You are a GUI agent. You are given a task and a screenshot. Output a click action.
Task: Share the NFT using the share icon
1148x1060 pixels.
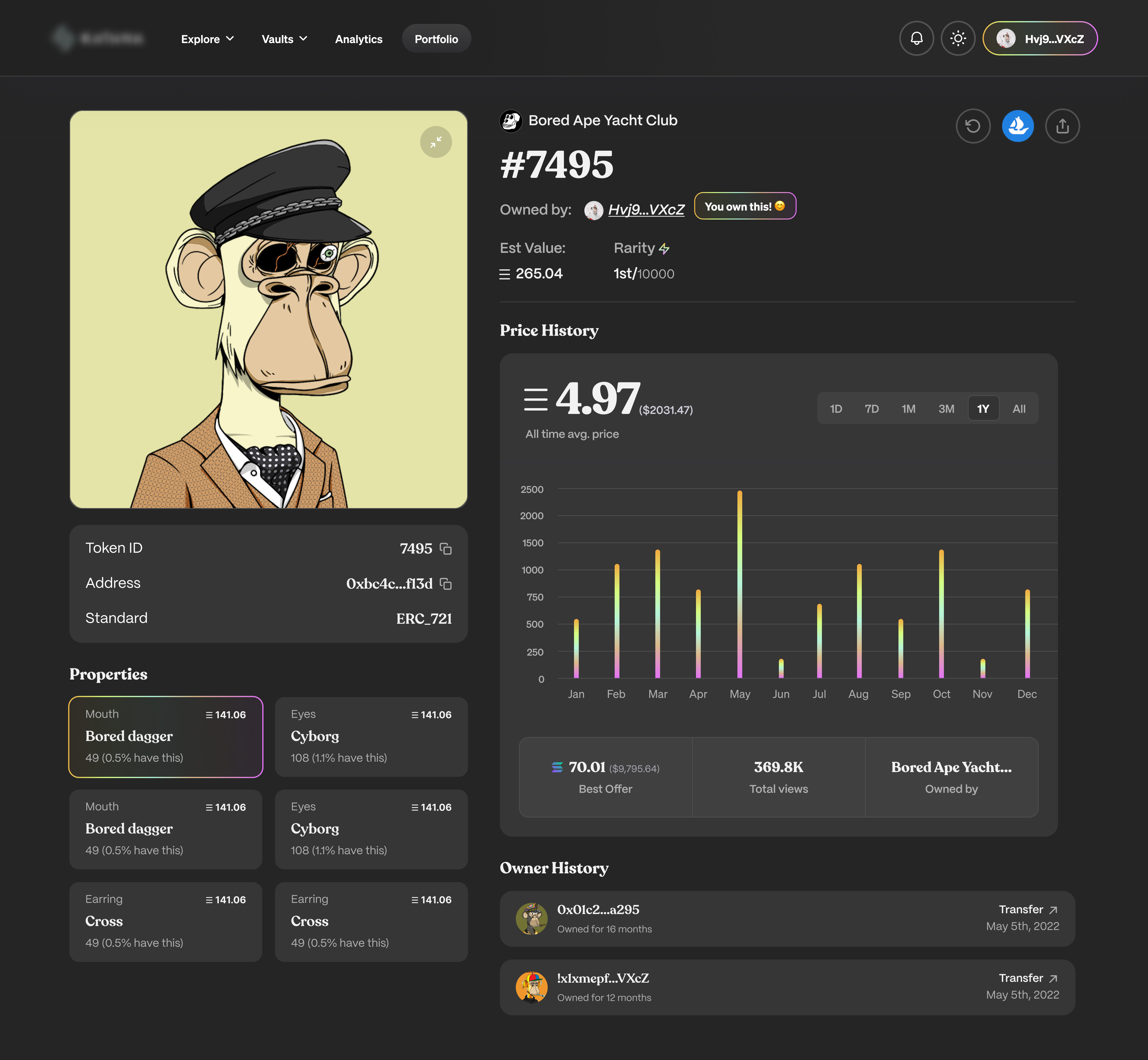pyautogui.click(x=1062, y=125)
